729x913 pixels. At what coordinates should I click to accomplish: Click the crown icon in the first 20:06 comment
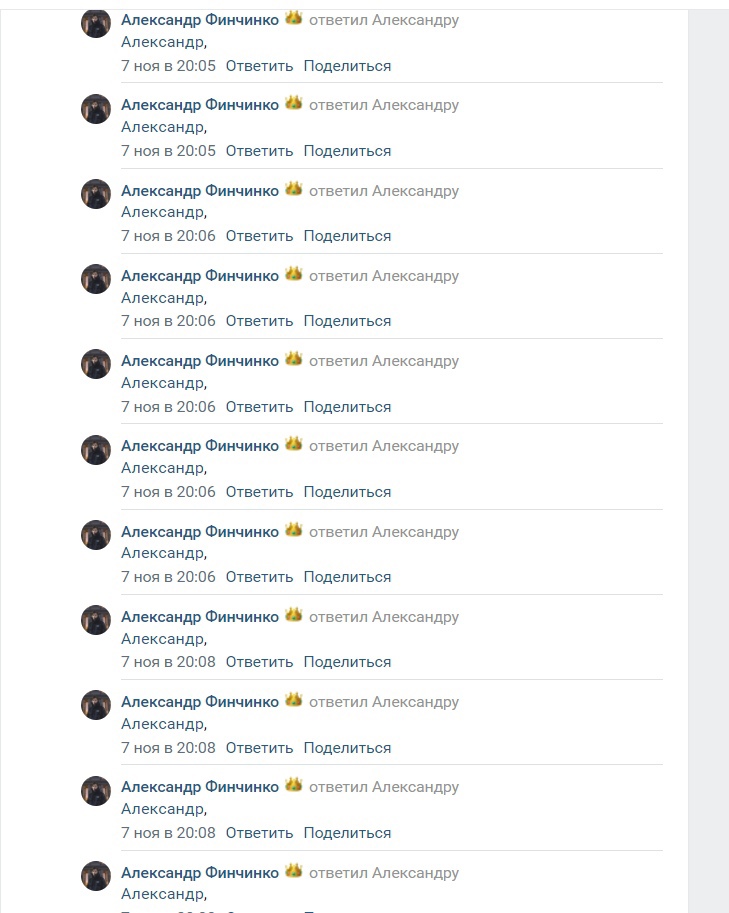pos(293,189)
